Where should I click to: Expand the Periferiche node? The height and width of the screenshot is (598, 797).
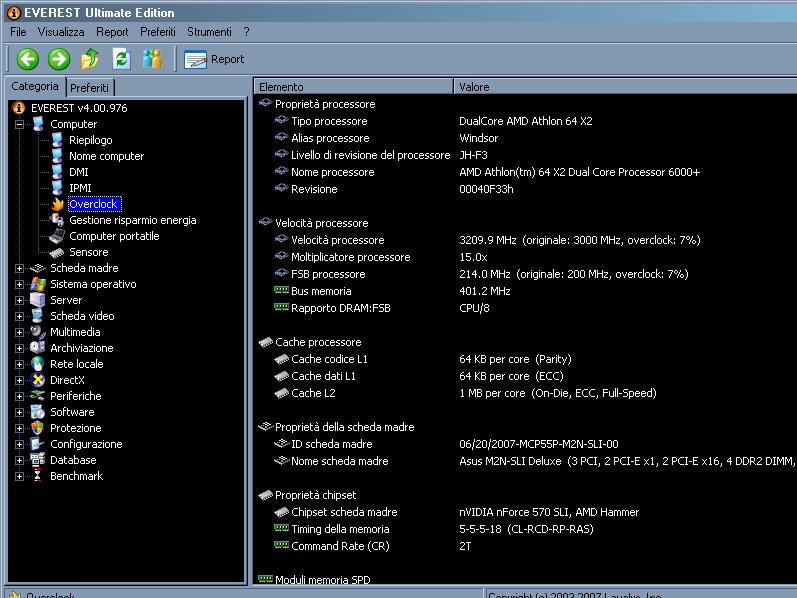pos(19,396)
